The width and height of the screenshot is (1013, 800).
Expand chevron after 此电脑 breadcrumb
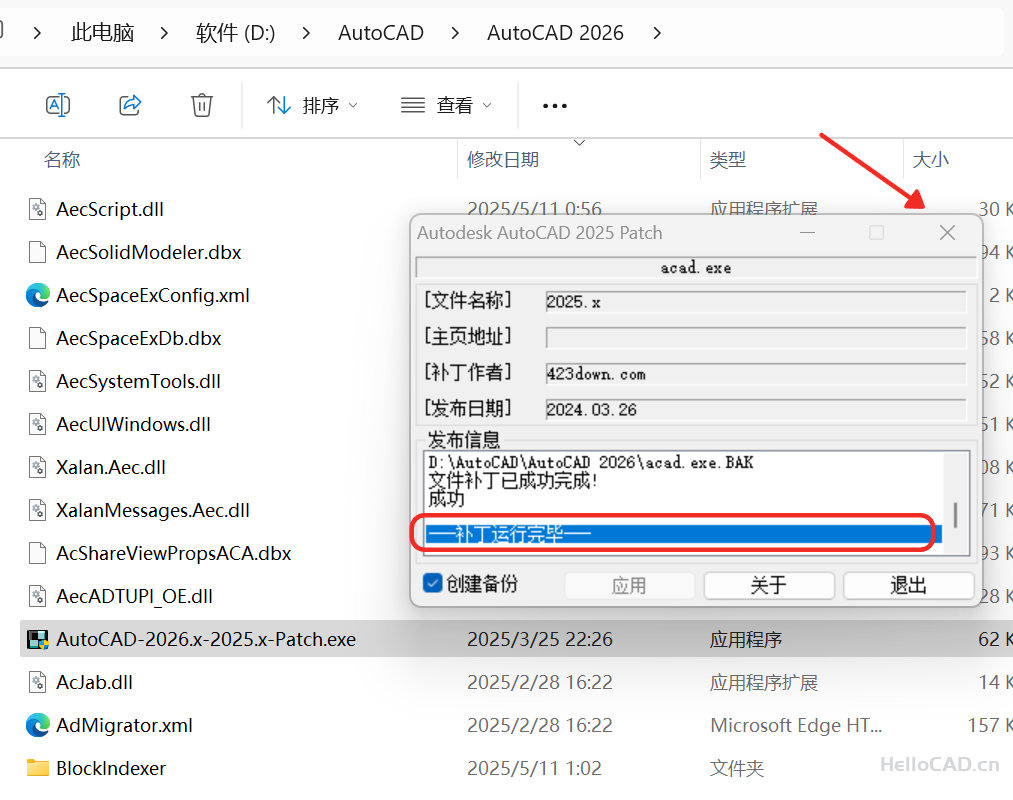pyautogui.click(x=165, y=33)
